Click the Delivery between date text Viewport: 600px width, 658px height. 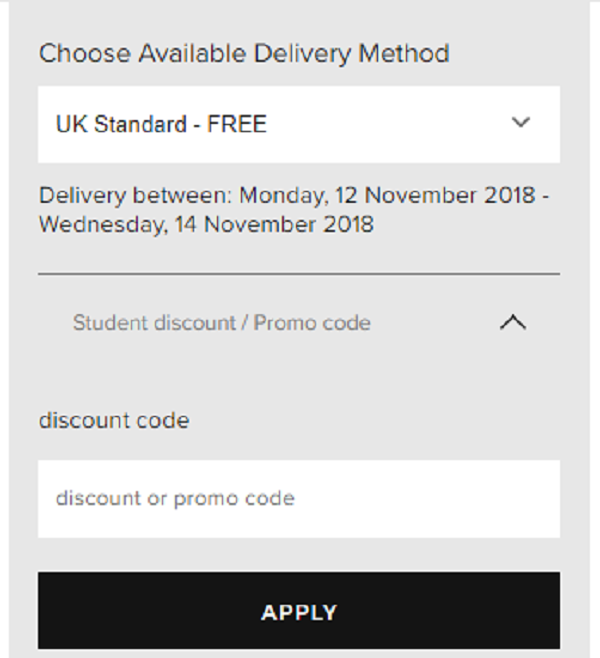[294, 210]
